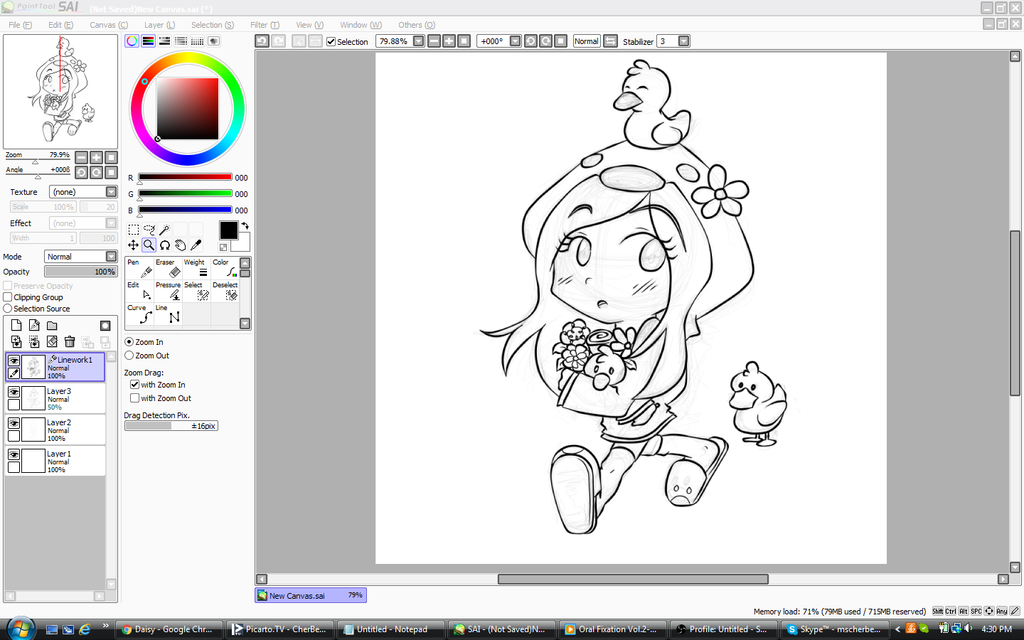Open Untitled - Notepad from taskbar
Image resolution: width=1024 pixels, height=640 pixels.
(391, 629)
